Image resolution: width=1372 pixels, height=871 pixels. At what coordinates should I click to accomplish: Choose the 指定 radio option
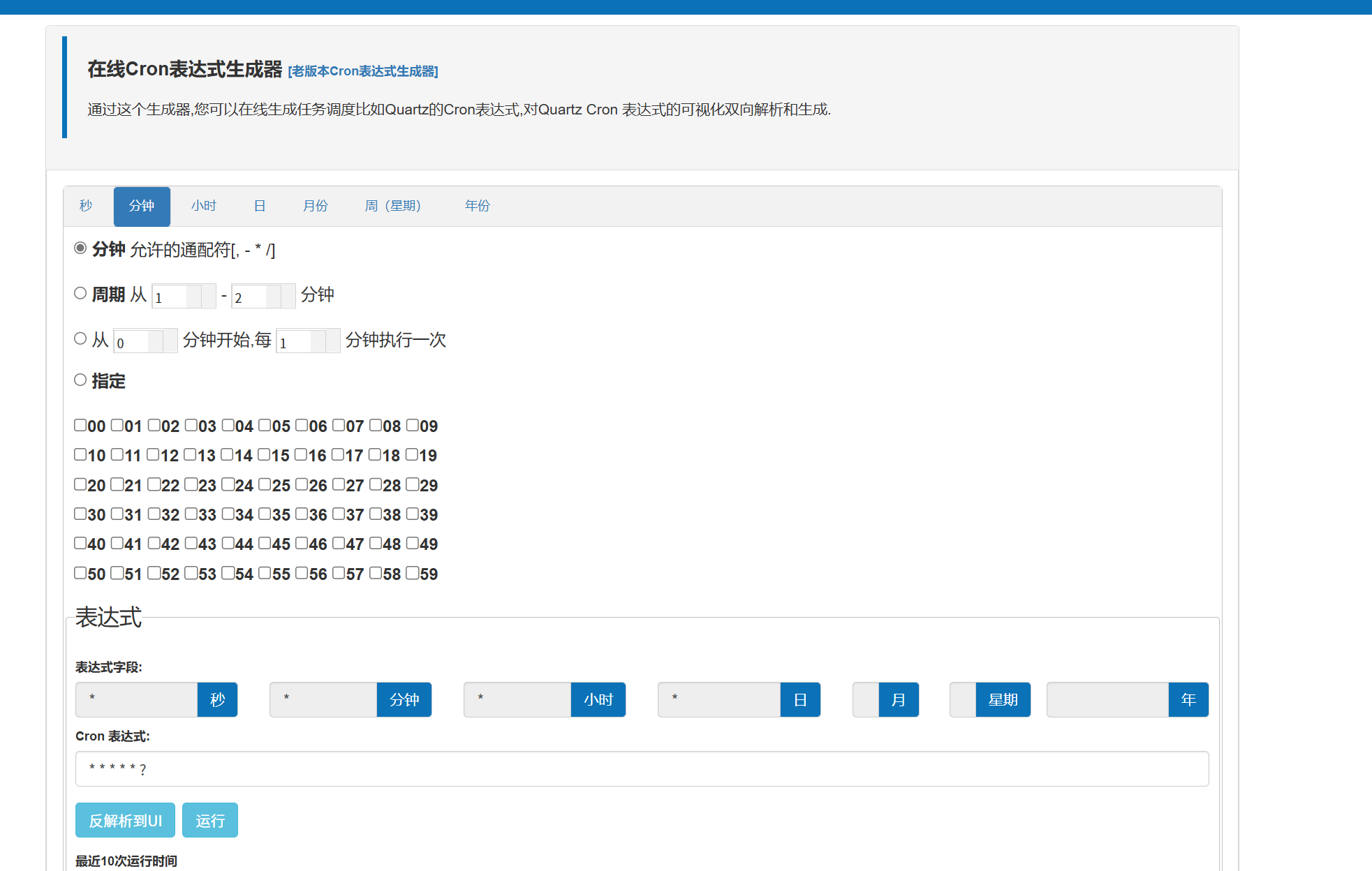pos(80,380)
